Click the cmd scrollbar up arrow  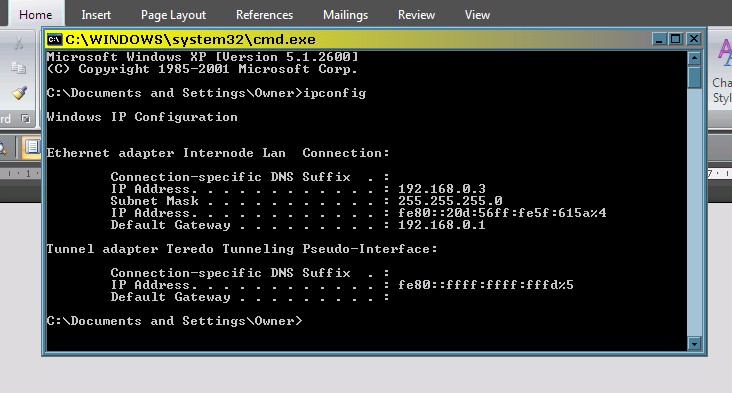(694, 58)
